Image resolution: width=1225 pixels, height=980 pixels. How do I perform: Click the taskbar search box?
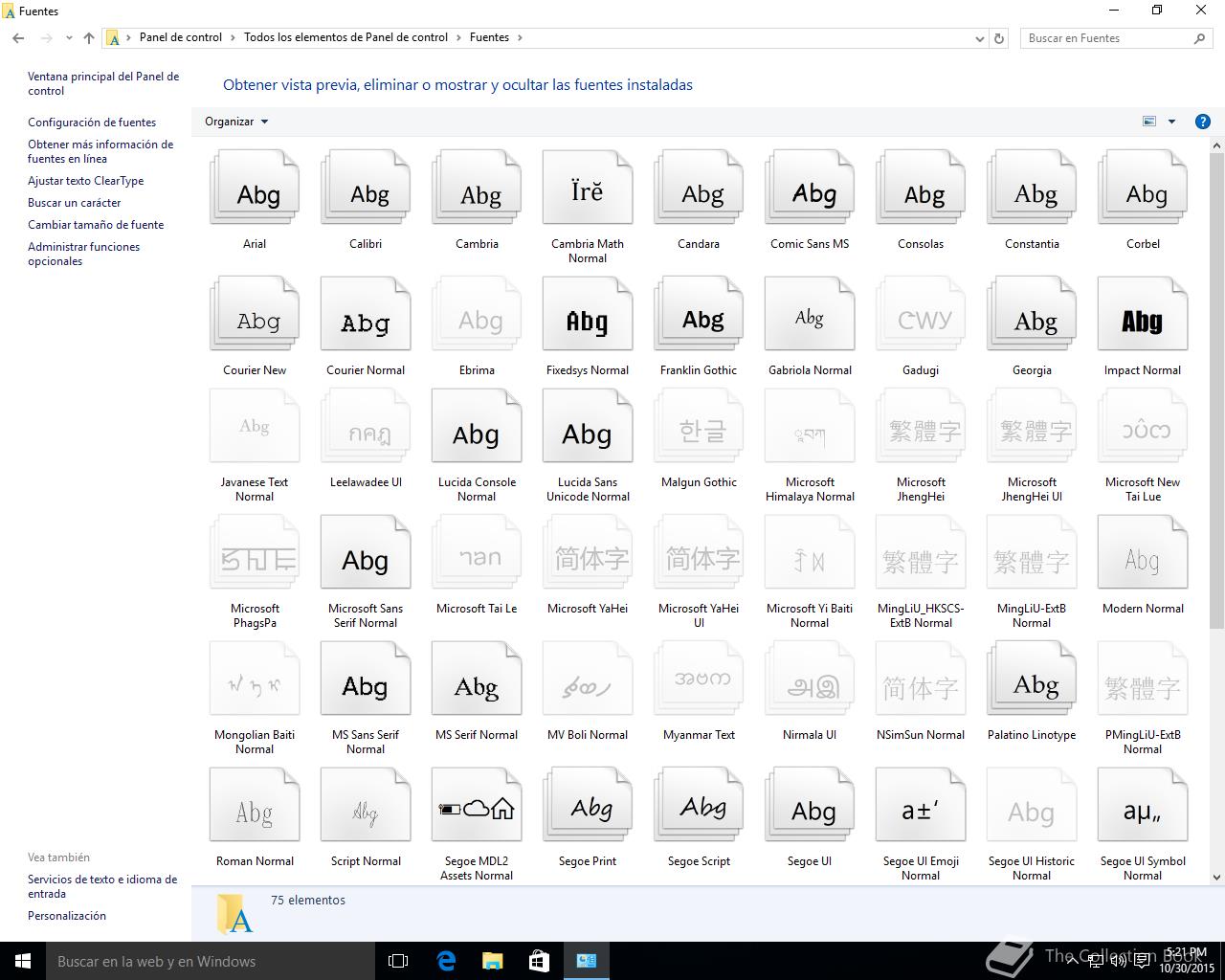(211, 961)
